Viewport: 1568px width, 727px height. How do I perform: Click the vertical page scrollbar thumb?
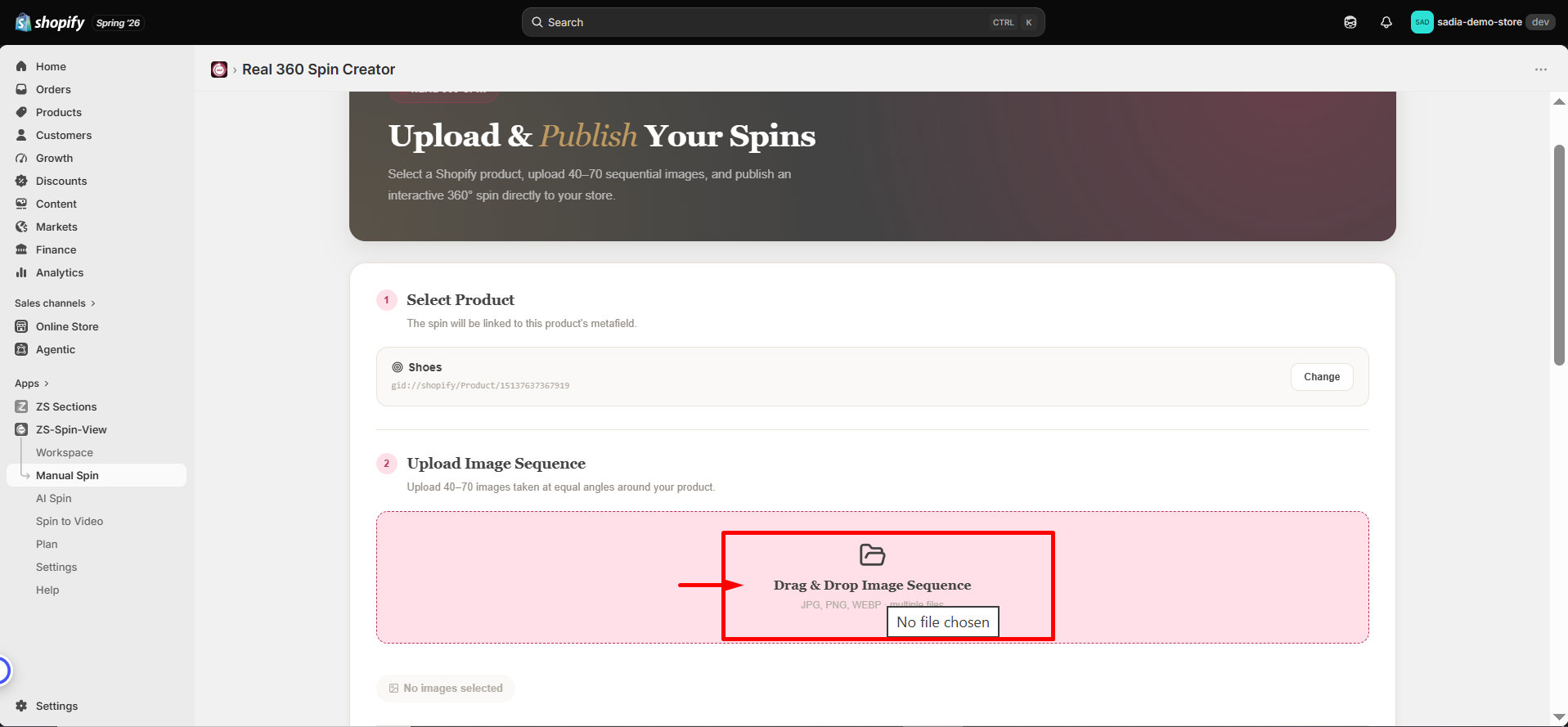coord(1559,255)
